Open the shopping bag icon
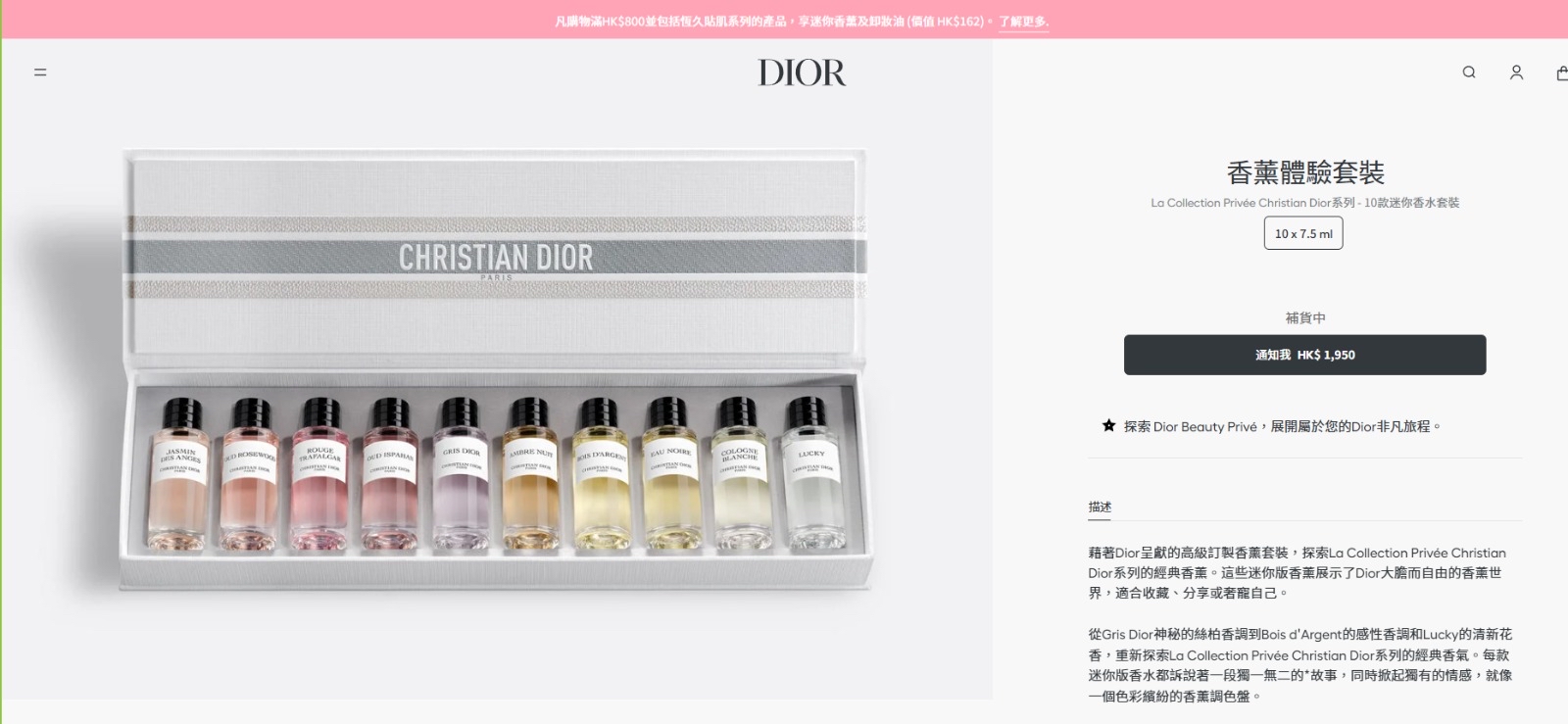 coord(1562,72)
